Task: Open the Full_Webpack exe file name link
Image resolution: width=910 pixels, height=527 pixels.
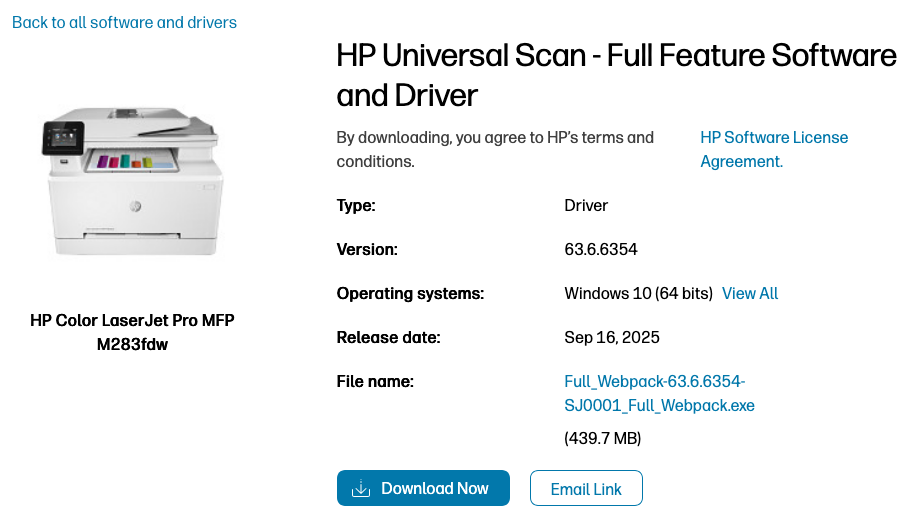Action: point(659,393)
